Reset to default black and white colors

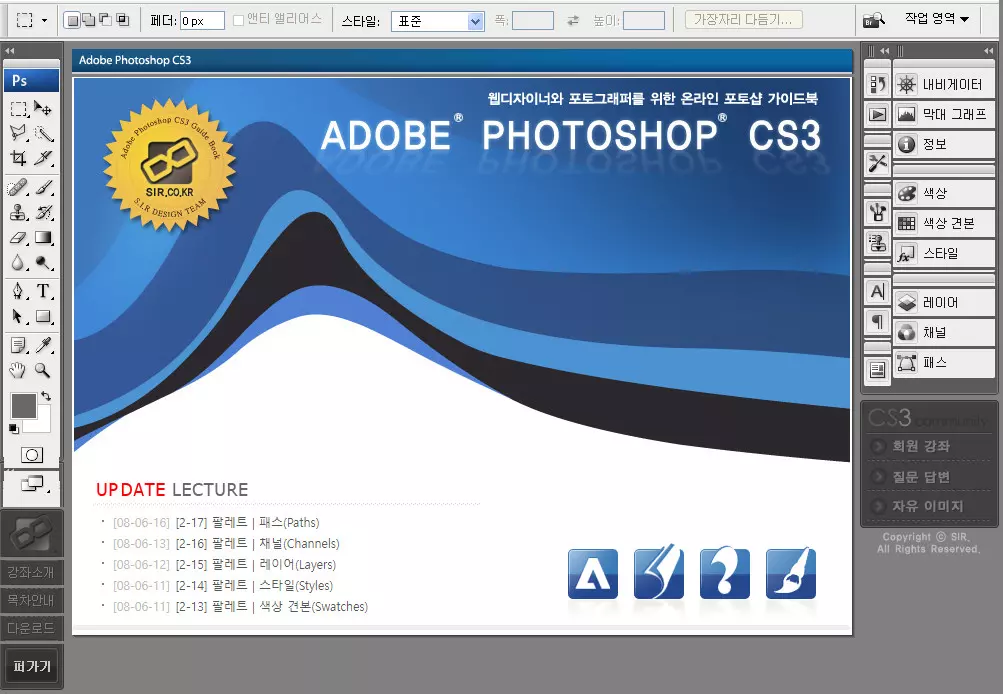(x=14, y=429)
